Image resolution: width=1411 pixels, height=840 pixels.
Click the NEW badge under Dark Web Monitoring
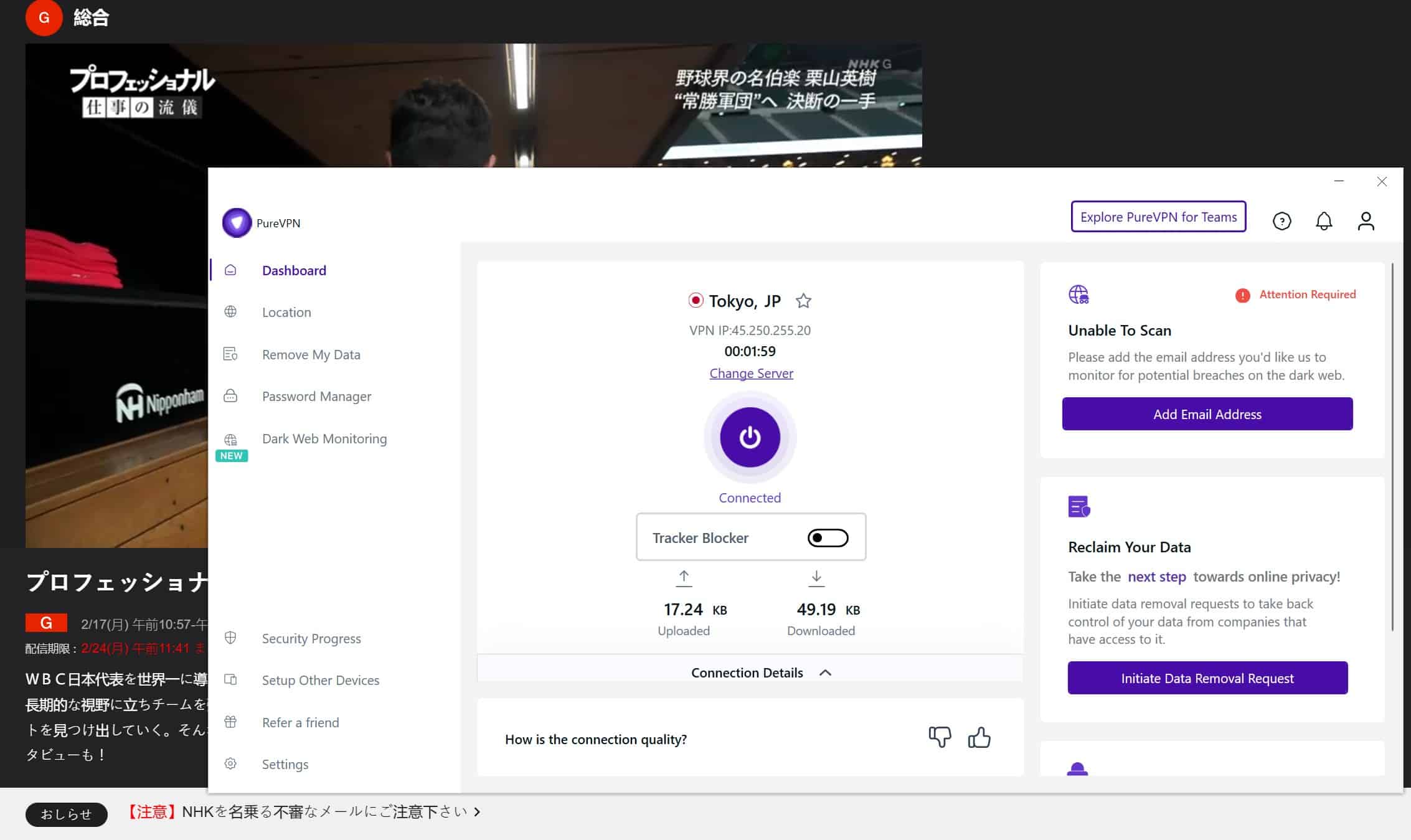(x=232, y=456)
